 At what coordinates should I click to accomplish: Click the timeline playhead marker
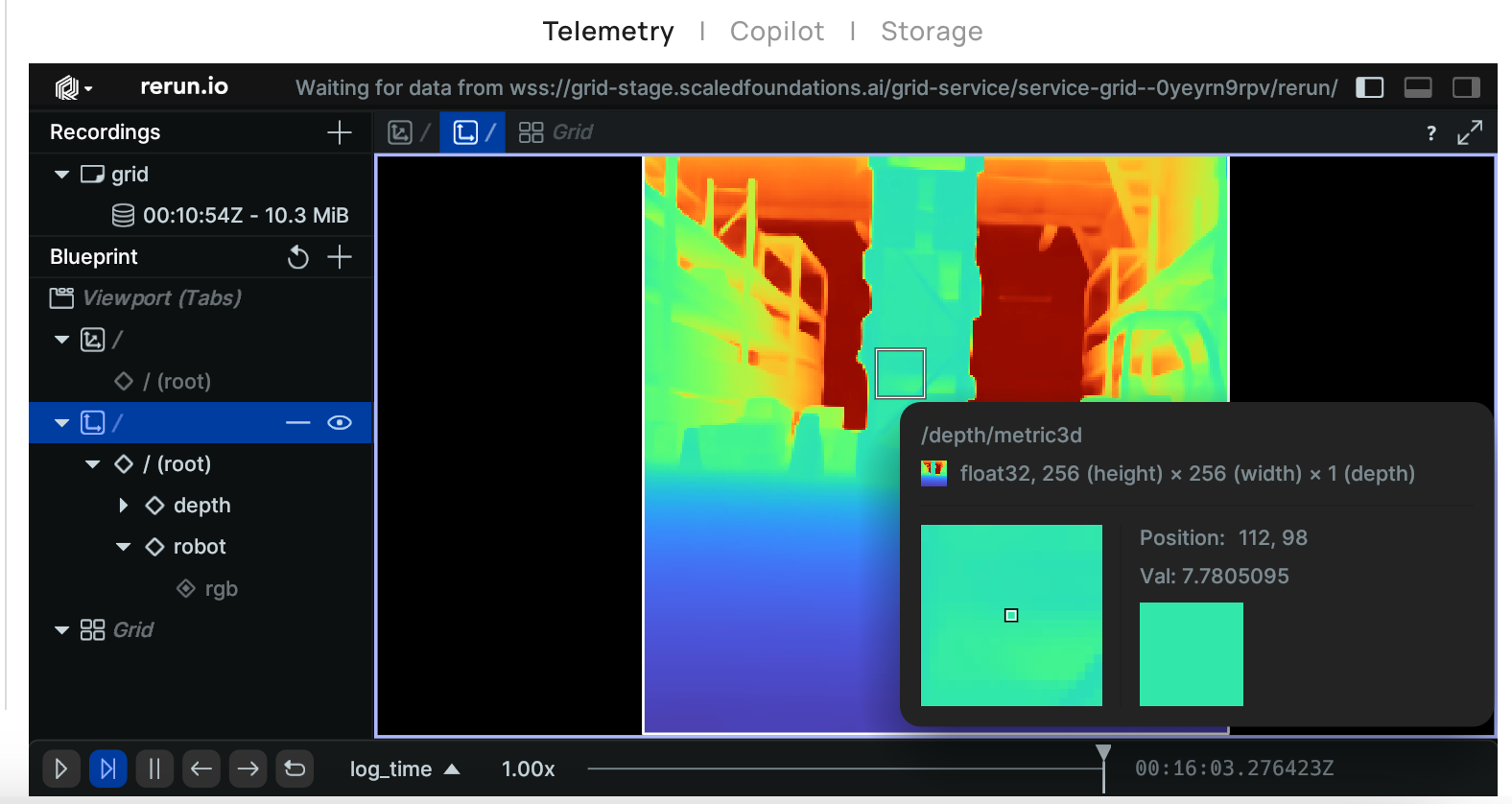(x=1103, y=754)
